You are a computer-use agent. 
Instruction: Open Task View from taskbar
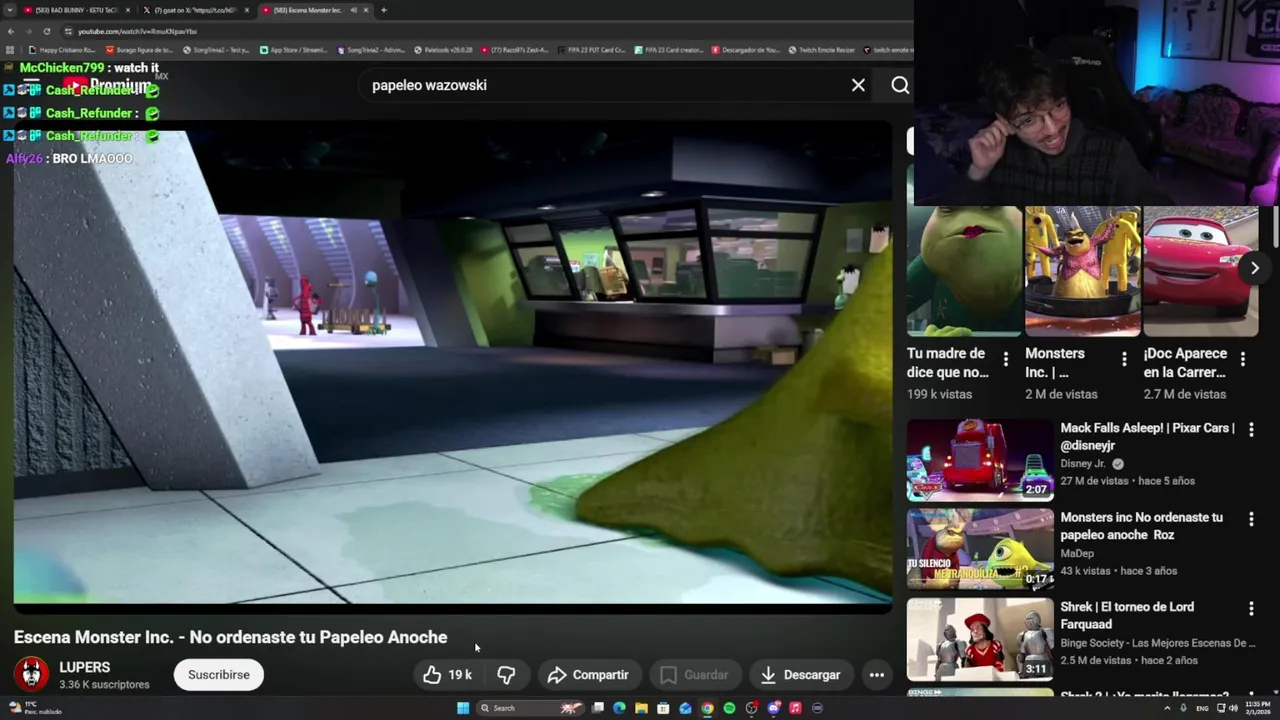pyautogui.click(x=598, y=708)
